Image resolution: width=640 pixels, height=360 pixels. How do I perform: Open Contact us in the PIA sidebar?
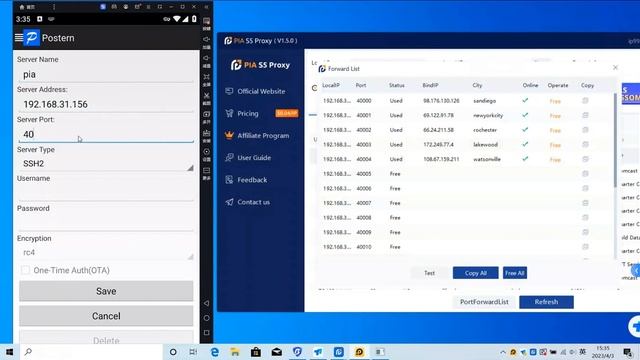point(247,202)
